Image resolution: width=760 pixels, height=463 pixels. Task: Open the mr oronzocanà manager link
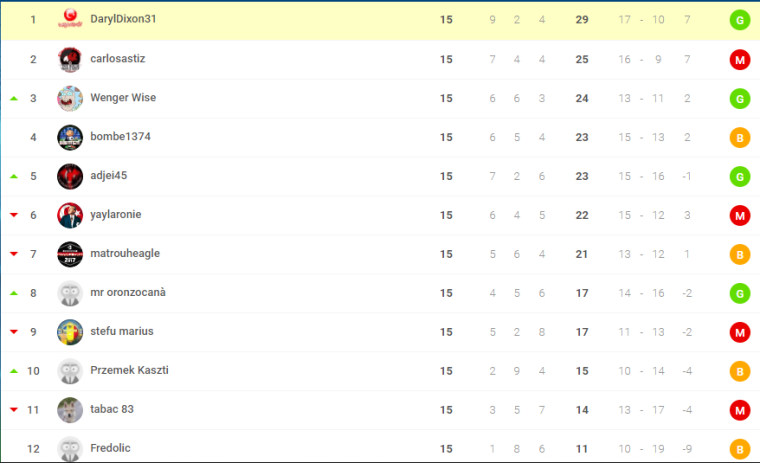pyautogui.click(x=128, y=292)
